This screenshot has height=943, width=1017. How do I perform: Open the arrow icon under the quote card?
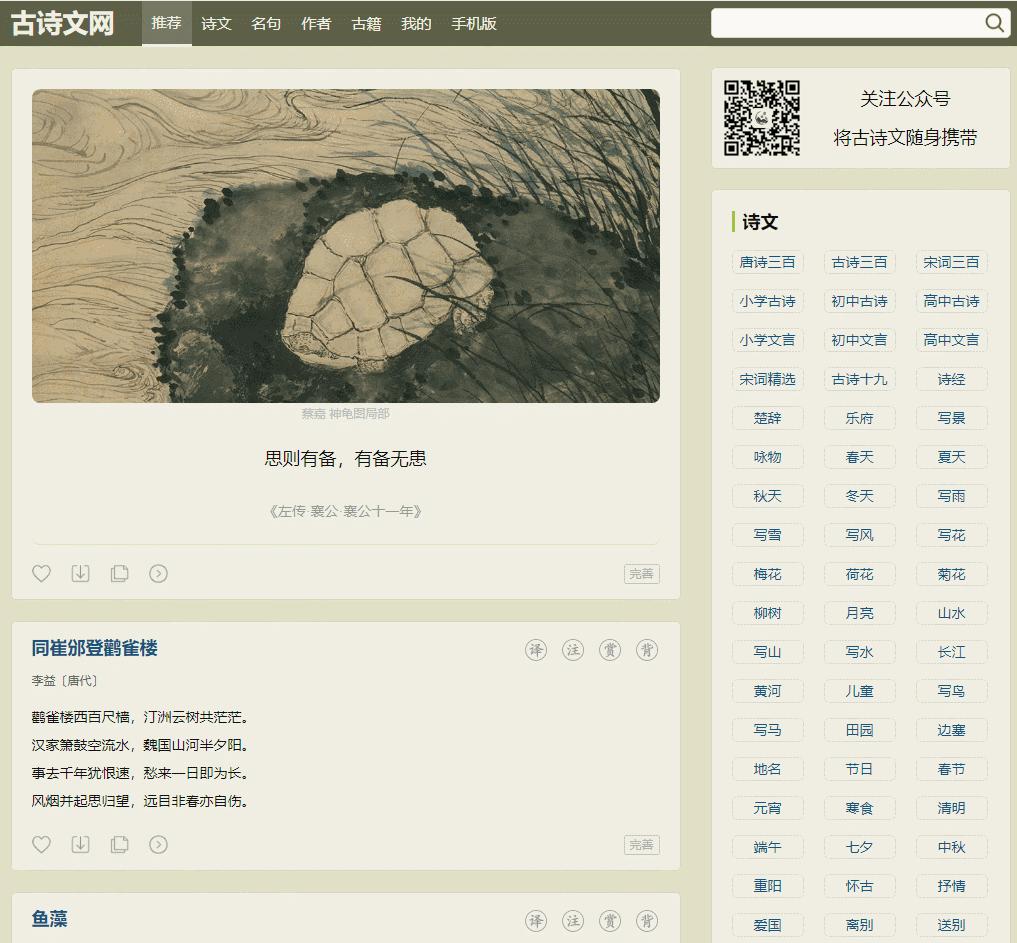158,573
